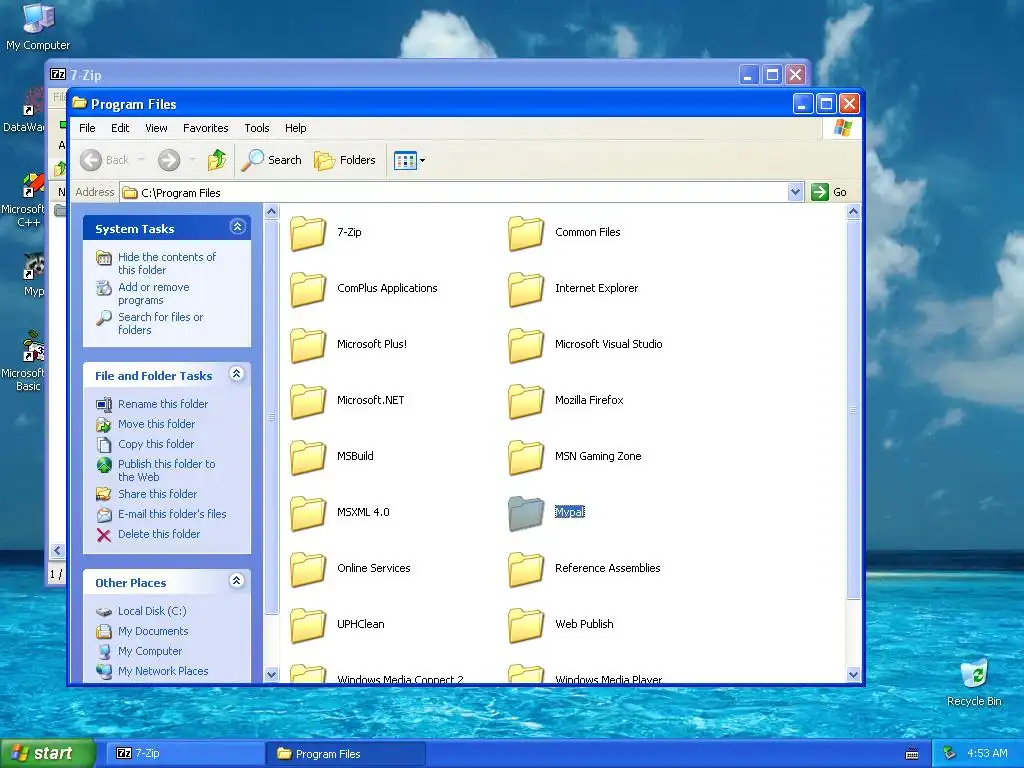Image resolution: width=1024 pixels, height=768 pixels.
Task: Open the Common Files folder icon
Action: (x=526, y=233)
